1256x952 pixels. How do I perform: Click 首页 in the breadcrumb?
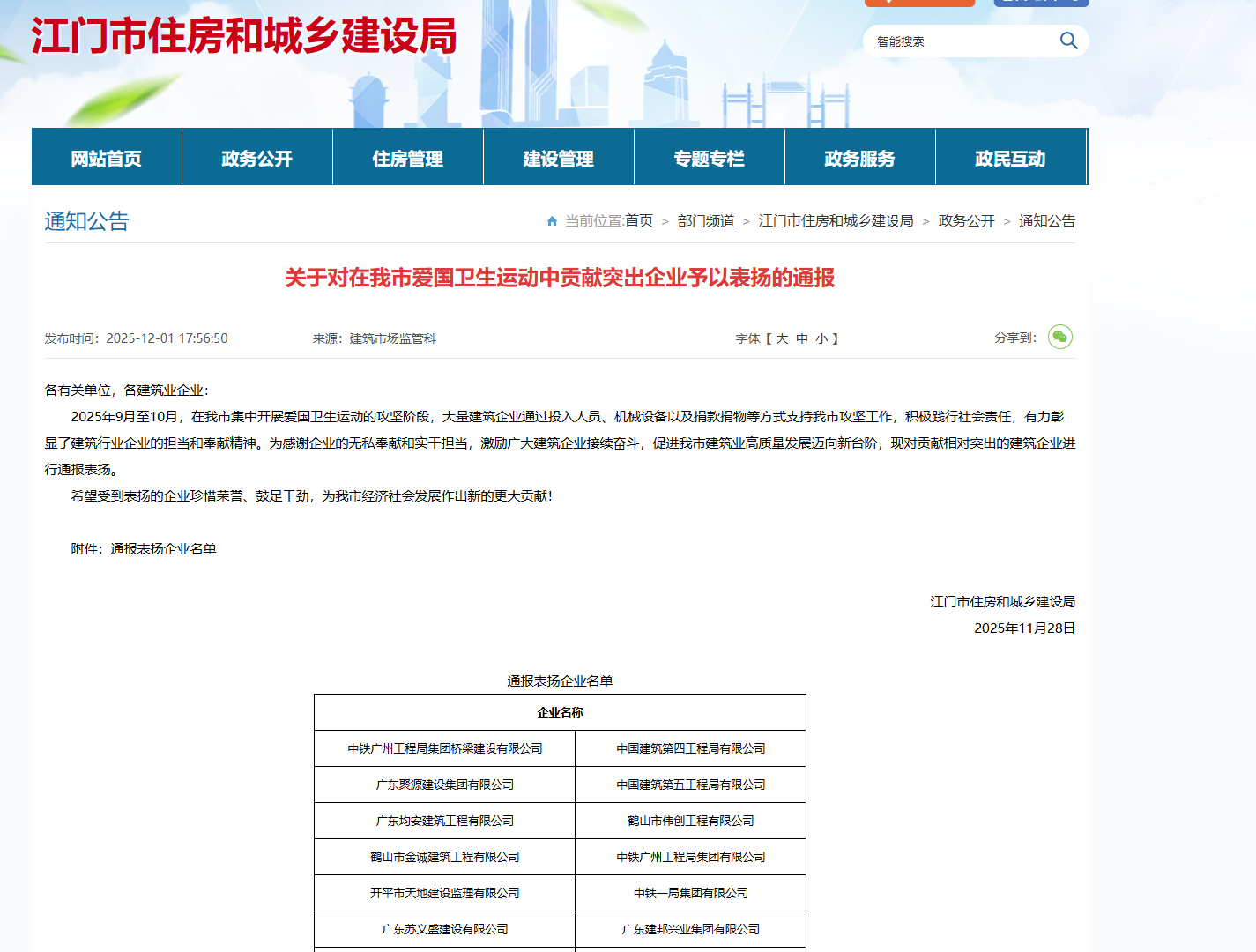click(x=639, y=221)
